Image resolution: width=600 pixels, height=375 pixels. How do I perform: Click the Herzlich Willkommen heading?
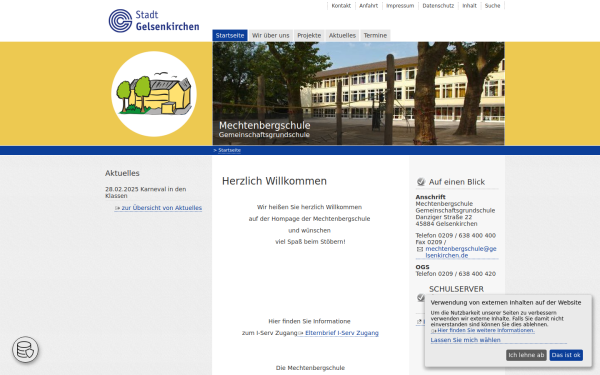pos(274,181)
